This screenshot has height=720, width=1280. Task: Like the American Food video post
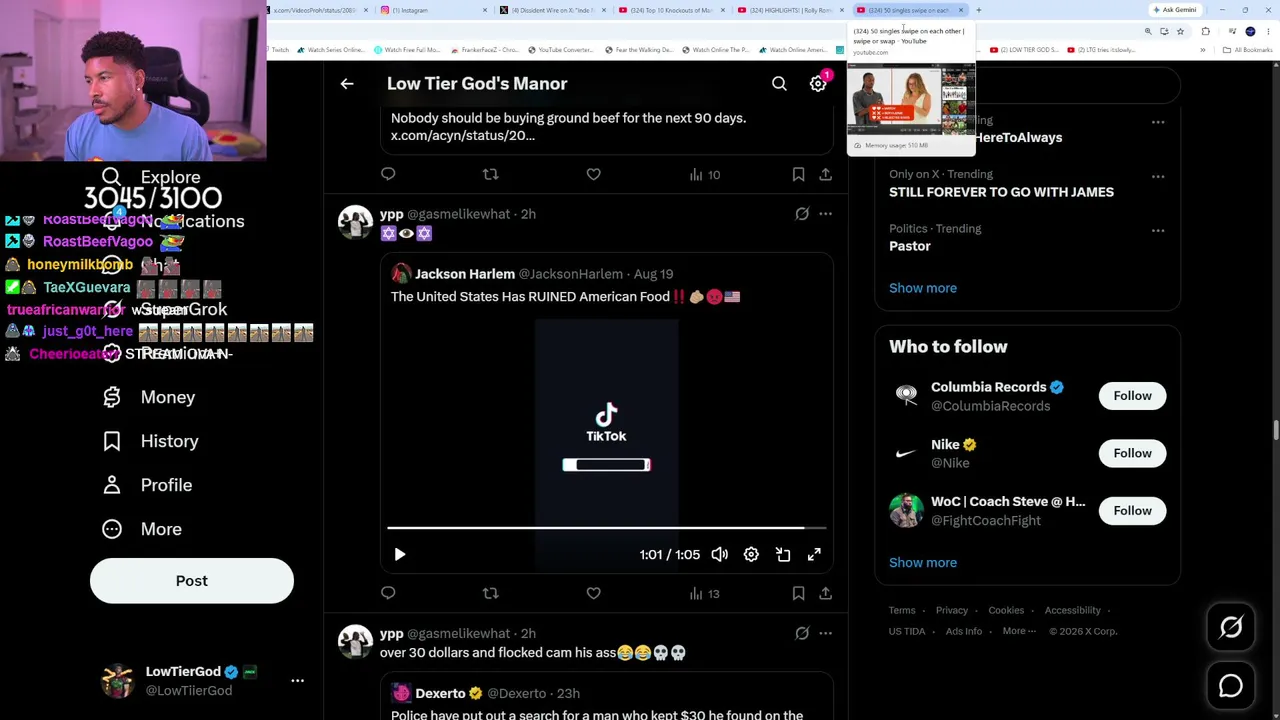pyautogui.click(x=593, y=593)
